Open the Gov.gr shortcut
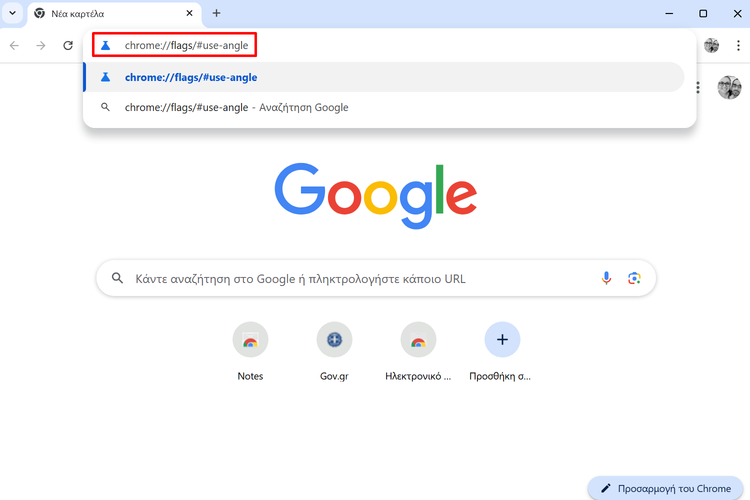 [x=334, y=352]
